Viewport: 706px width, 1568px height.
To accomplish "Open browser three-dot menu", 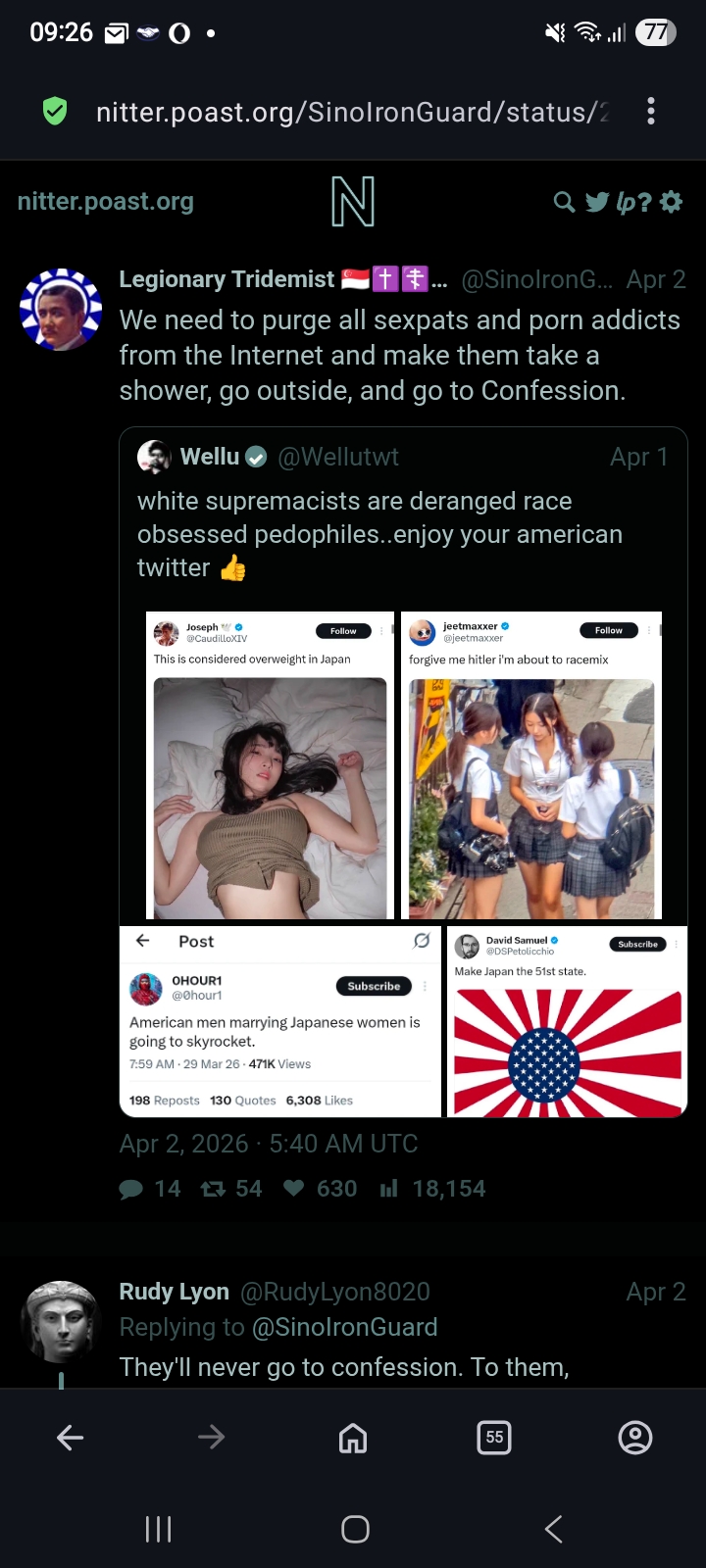I will (x=651, y=112).
